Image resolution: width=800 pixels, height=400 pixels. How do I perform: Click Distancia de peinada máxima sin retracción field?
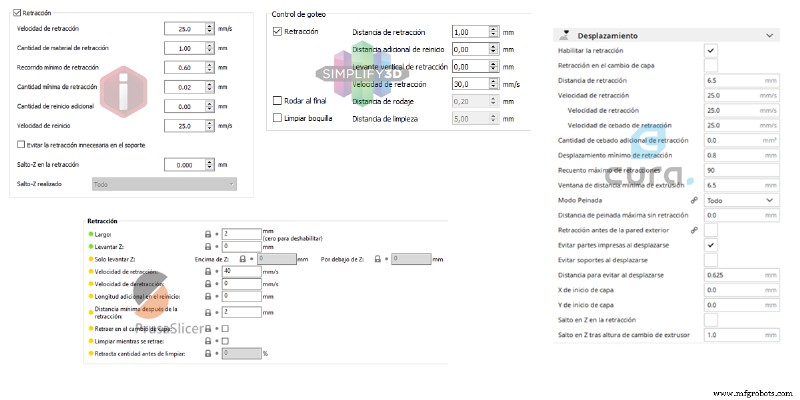point(742,215)
